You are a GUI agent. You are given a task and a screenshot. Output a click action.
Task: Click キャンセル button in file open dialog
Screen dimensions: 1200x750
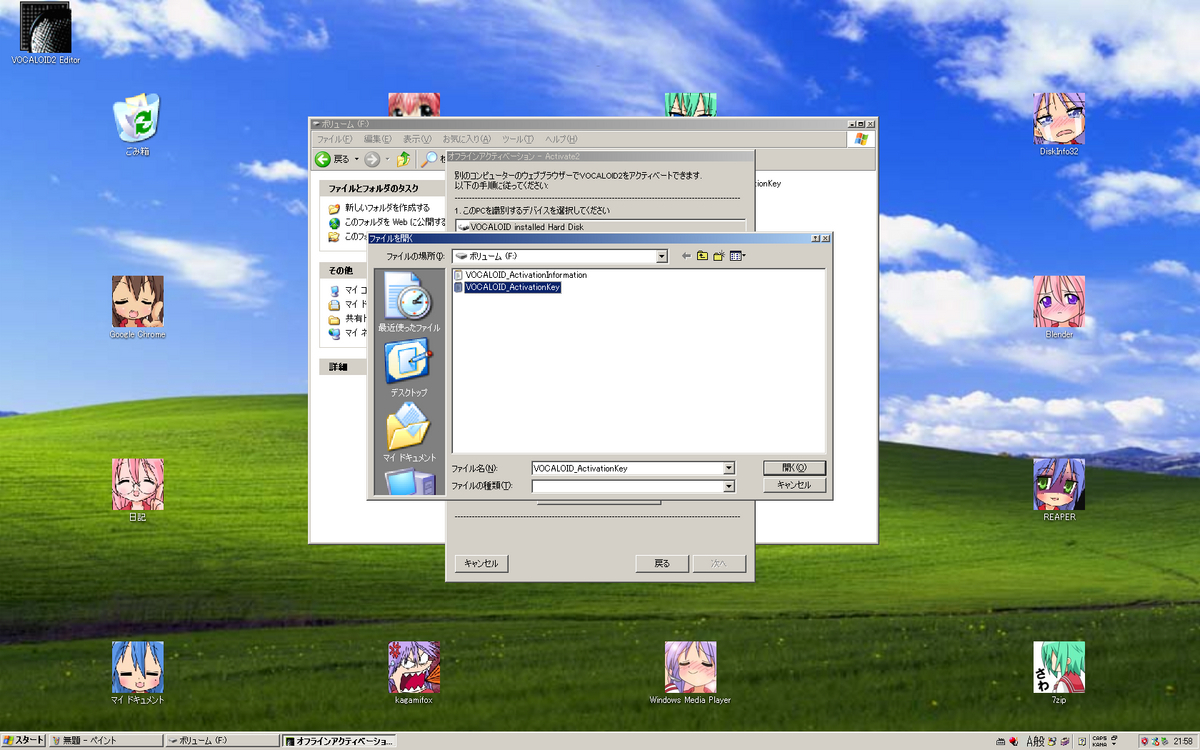(794, 485)
